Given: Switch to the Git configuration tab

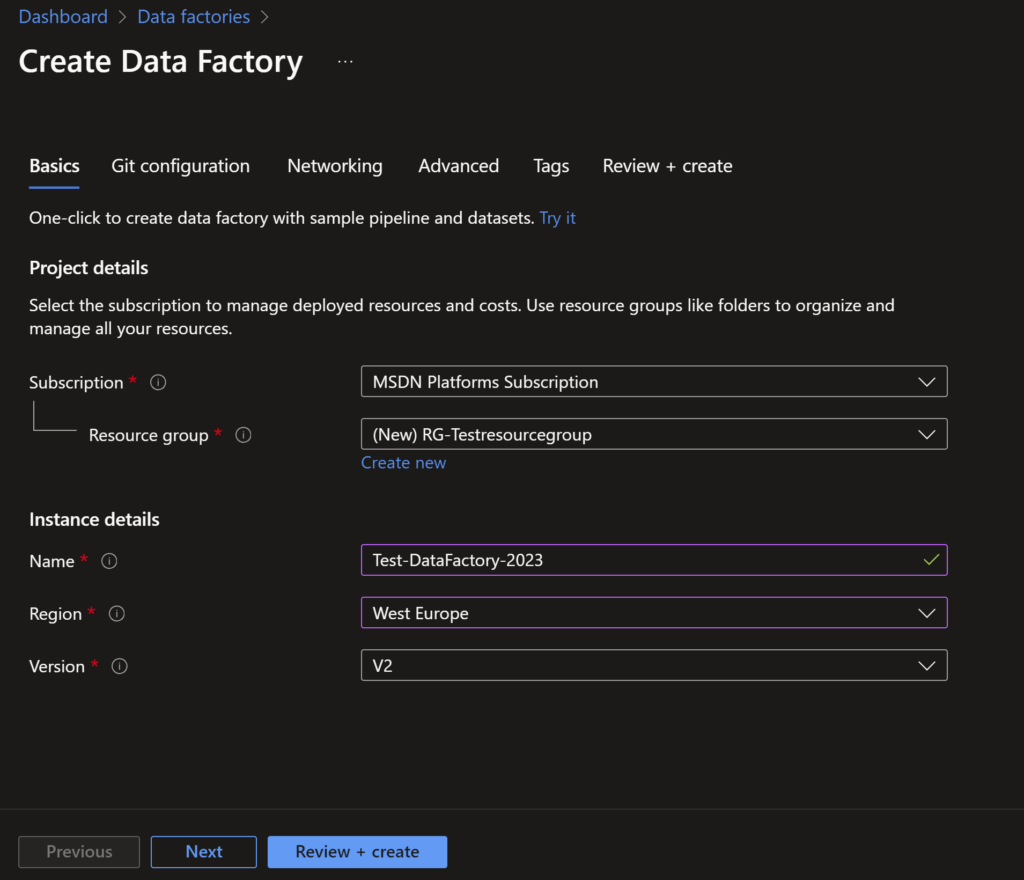Looking at the screenshot, I should 180,166.
